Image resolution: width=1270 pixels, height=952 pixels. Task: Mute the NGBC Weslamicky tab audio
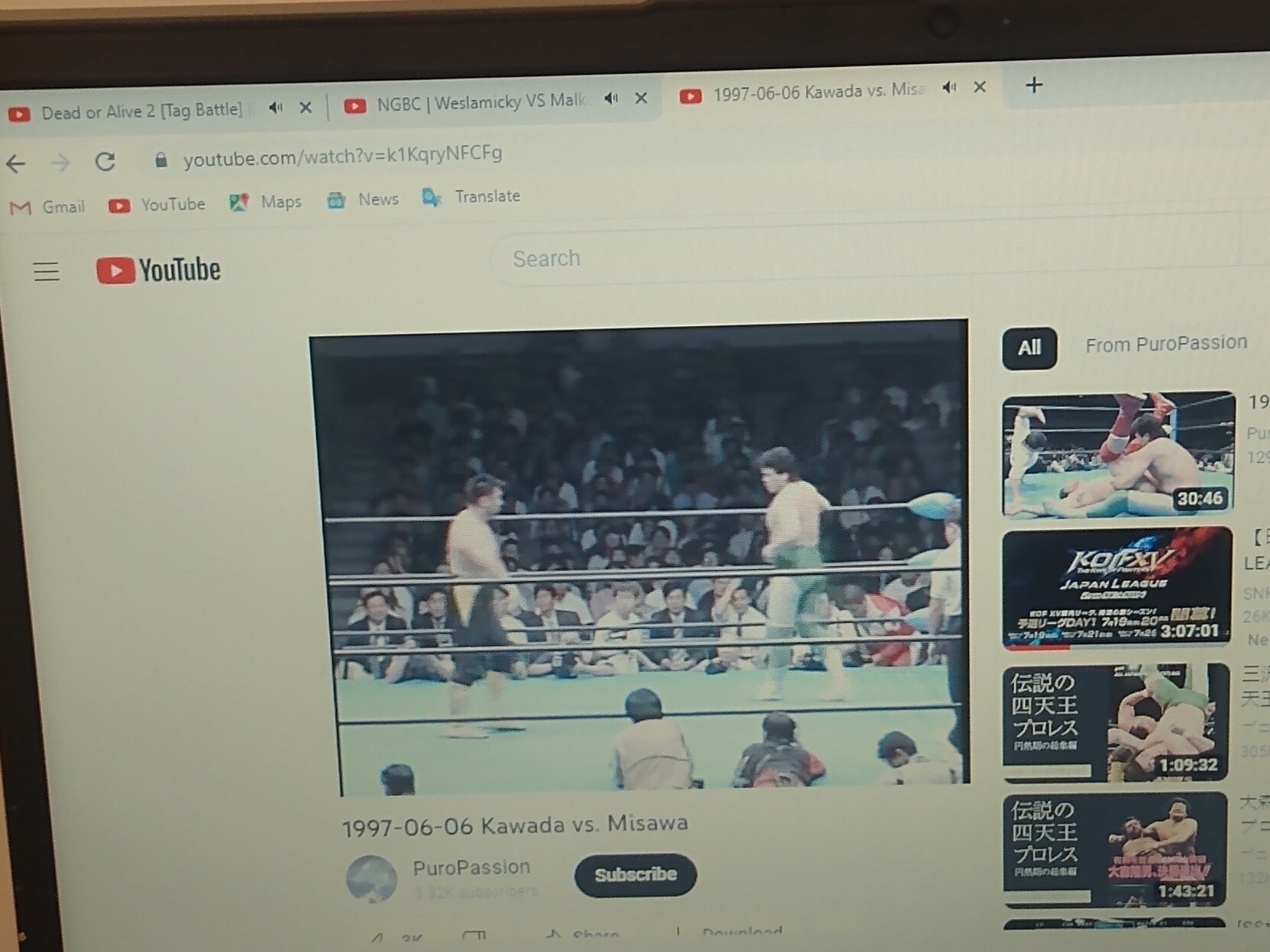(x=611, y=98)
